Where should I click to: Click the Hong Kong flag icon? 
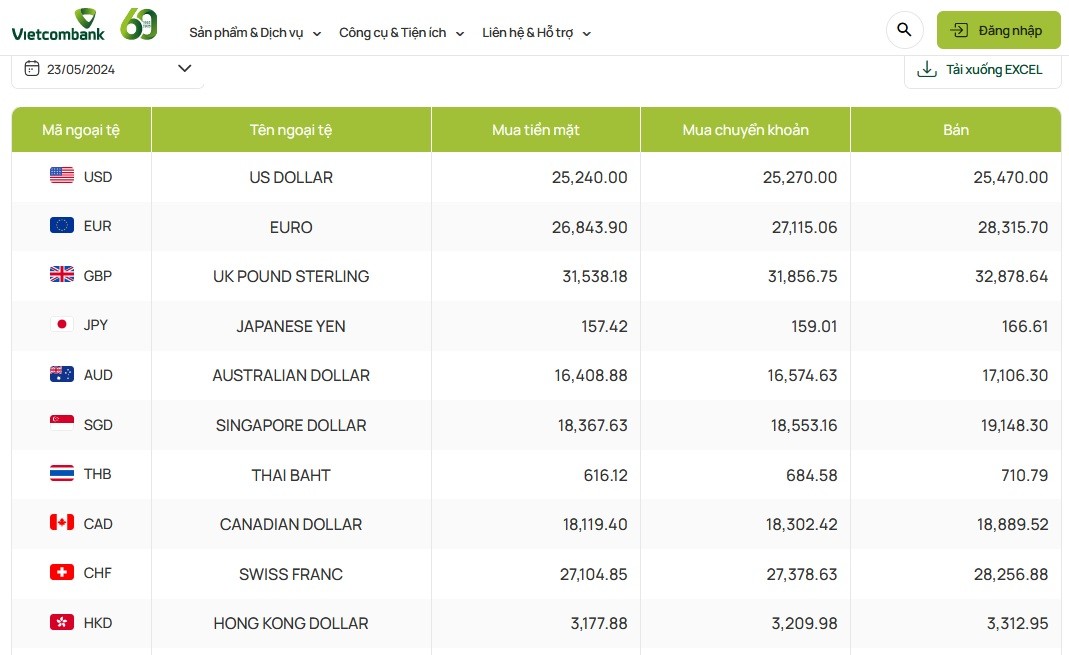(x=62, y=623)
